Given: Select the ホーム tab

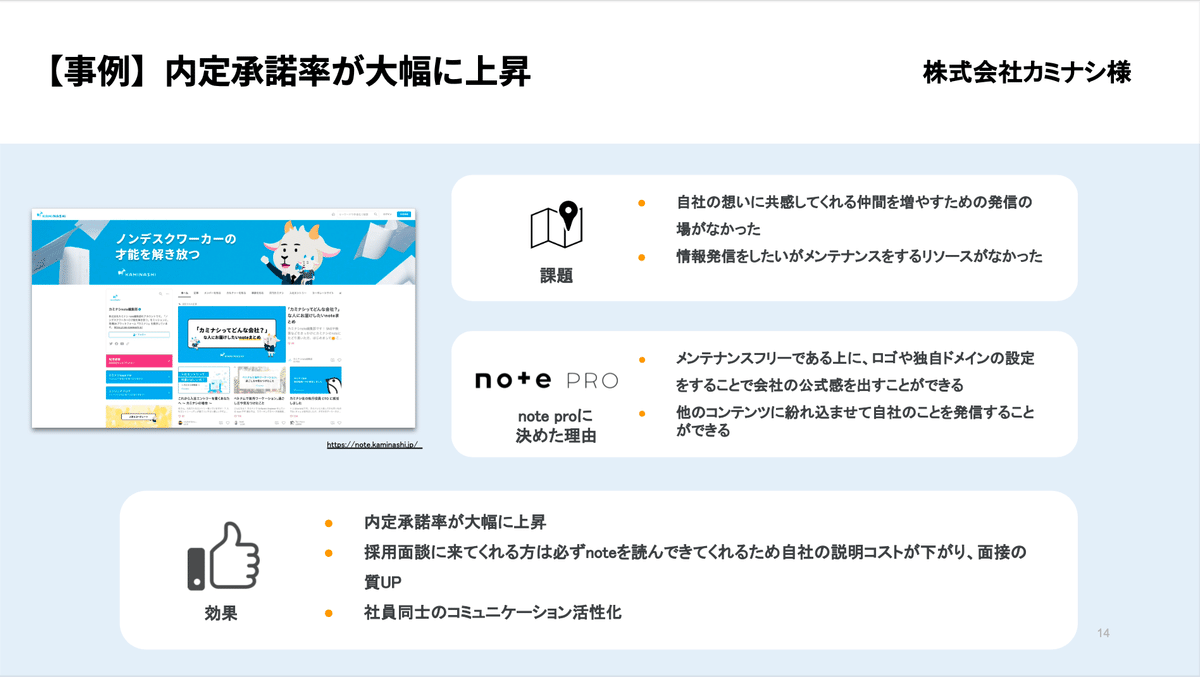Looking at the screenshot, I should 185,291.
